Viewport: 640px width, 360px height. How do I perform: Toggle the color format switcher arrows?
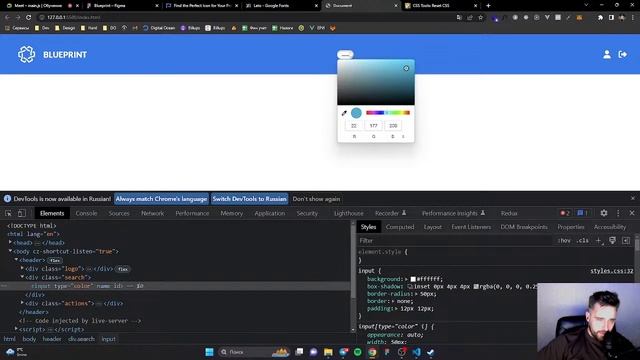pos(403,136)
